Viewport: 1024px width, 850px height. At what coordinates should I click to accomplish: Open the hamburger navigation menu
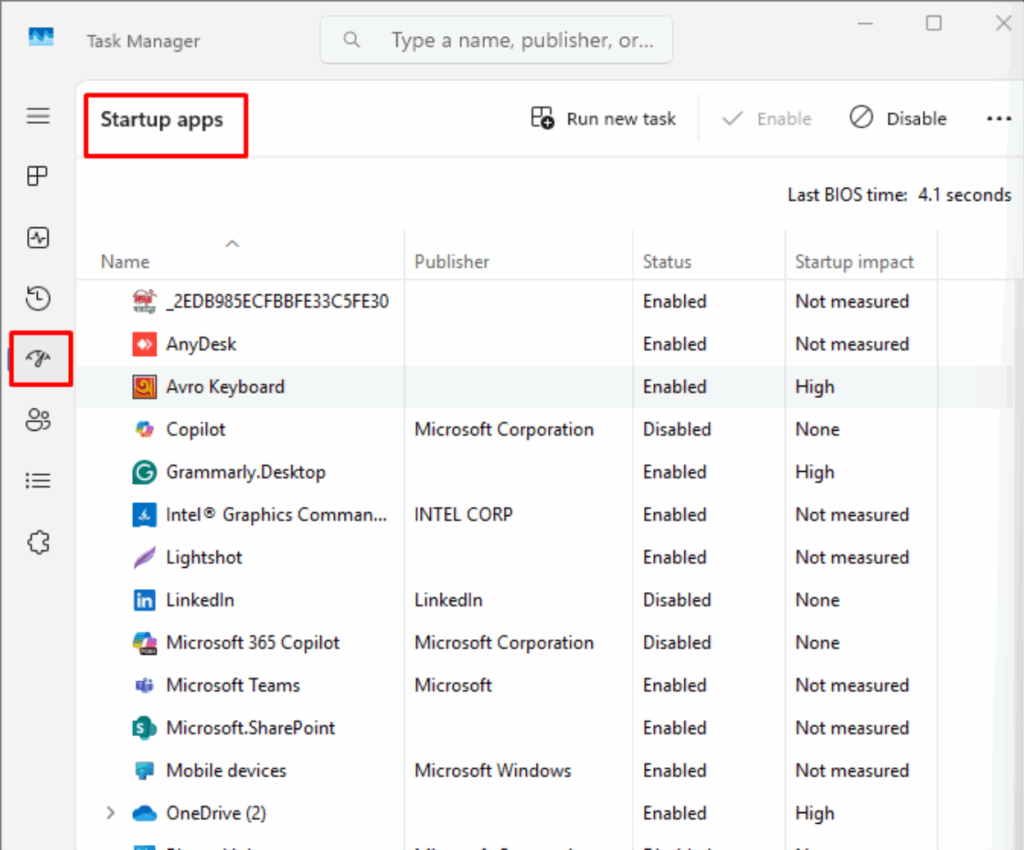[38, 116]
